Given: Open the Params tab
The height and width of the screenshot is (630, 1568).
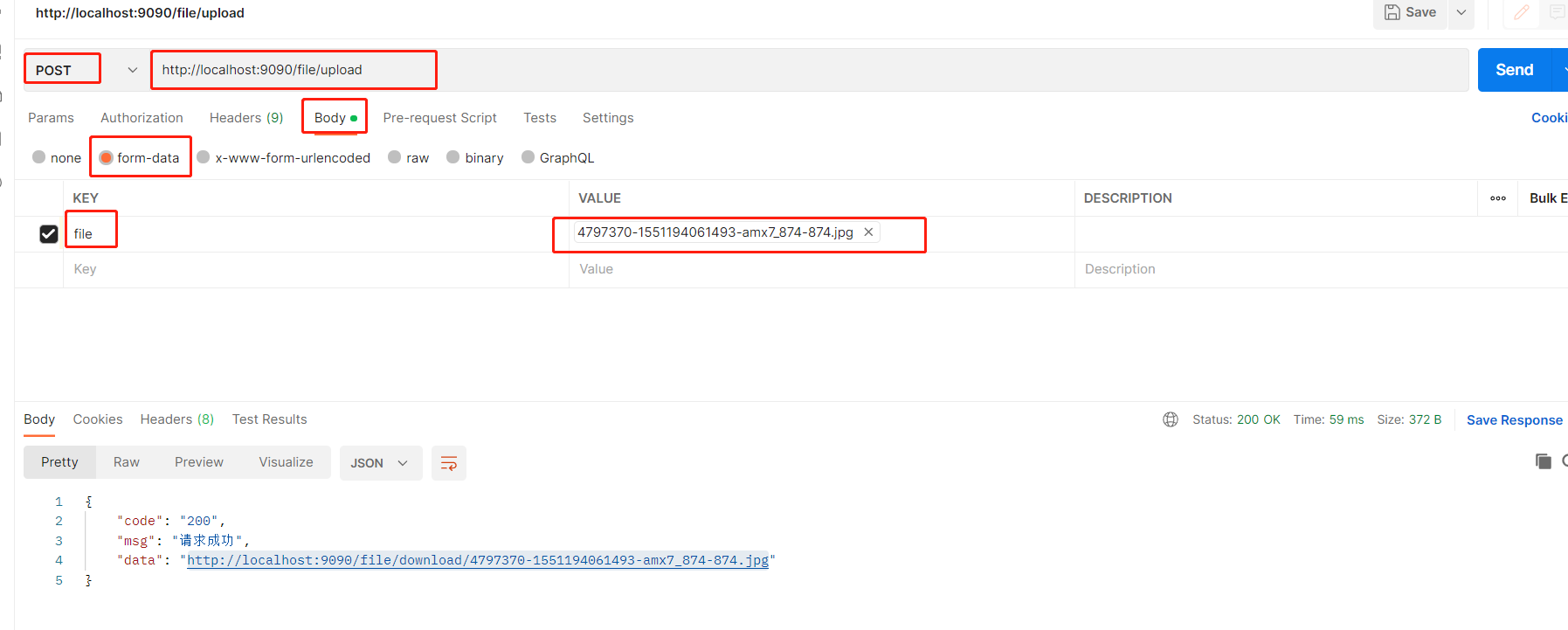Looking at the screenshot, I should click(51, 118).
